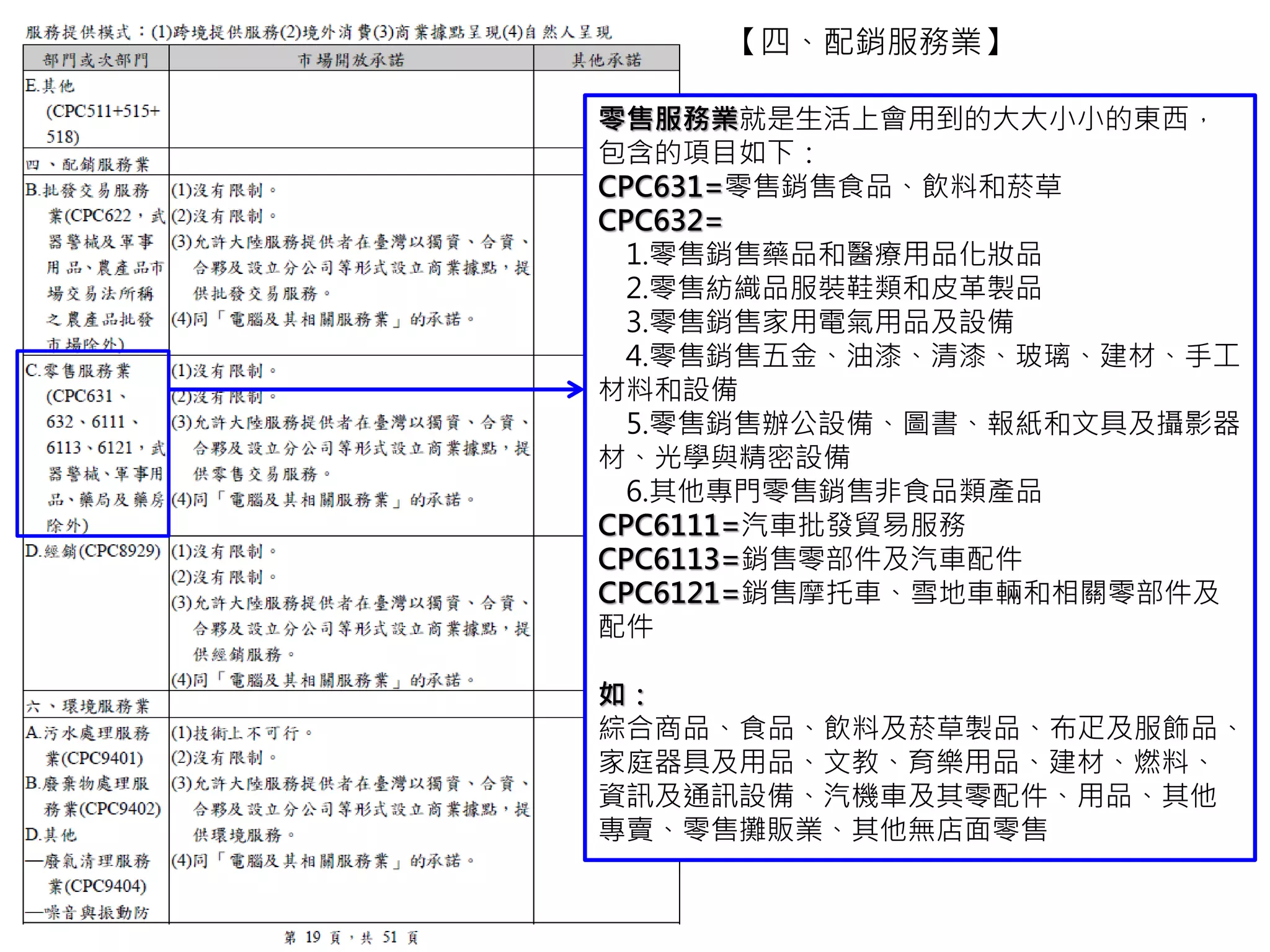Click the section row 四、配銷服務業
Image resolution: width=1270 pixels, height=952 pixels.
87,164
